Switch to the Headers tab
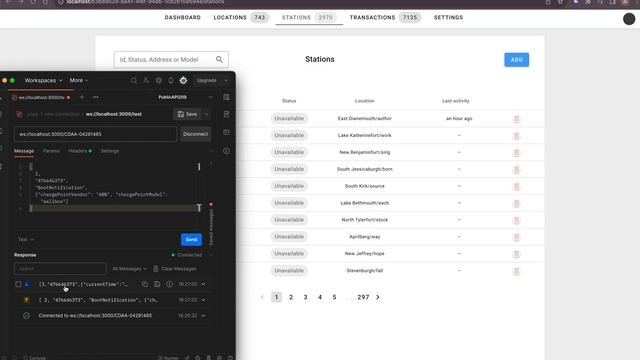This screenshot has width=640, height=360. [x=80, y=151]
